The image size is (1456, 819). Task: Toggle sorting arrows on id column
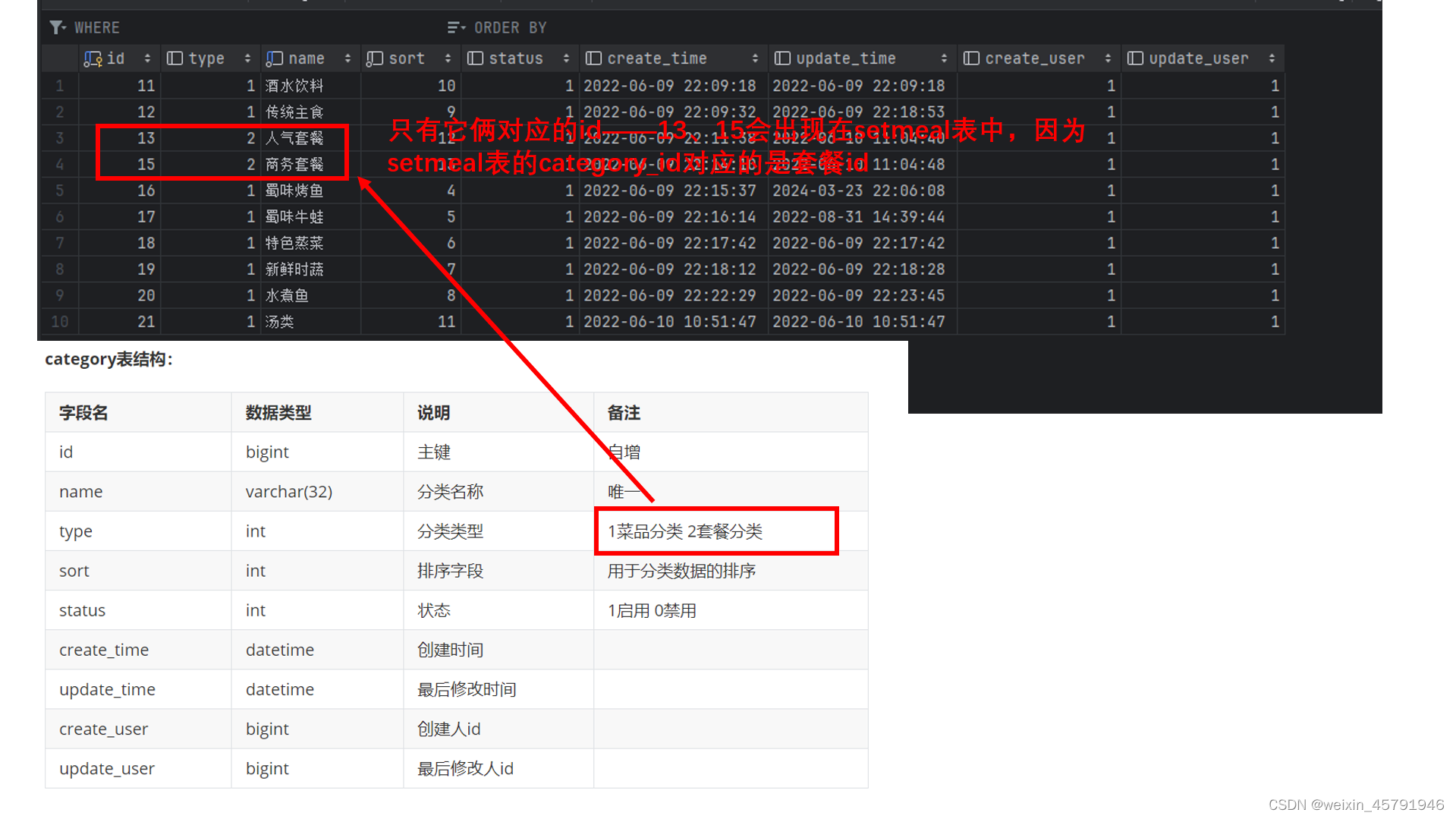tap(147, 58)
